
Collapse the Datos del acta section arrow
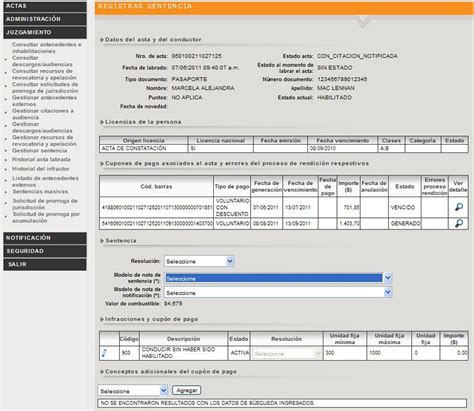tap(102, 40)
